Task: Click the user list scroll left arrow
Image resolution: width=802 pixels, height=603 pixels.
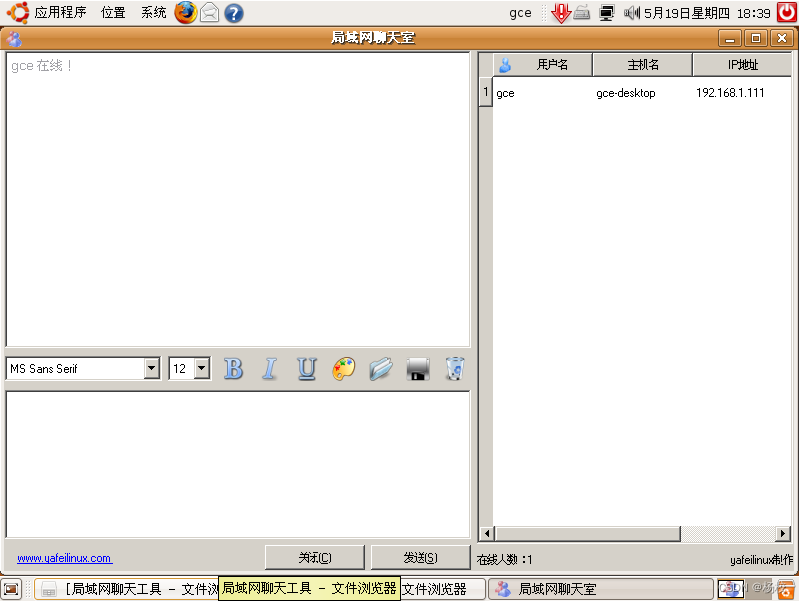Action: click(487, 534)
